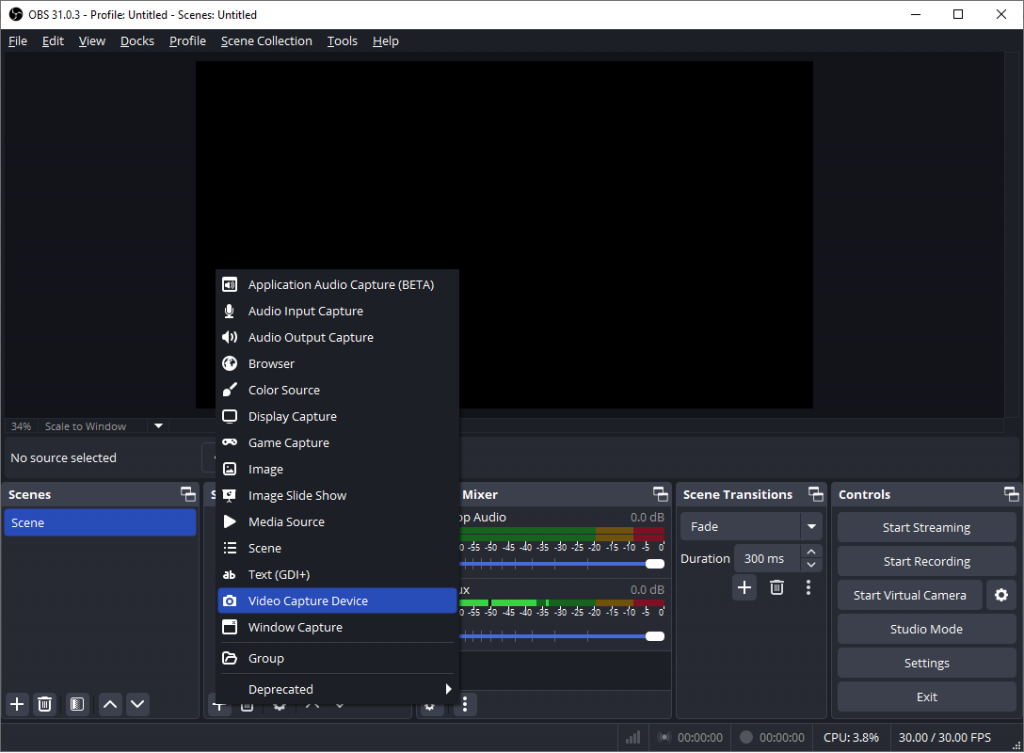
Task: Open the Docks menu
Action: 137,41
